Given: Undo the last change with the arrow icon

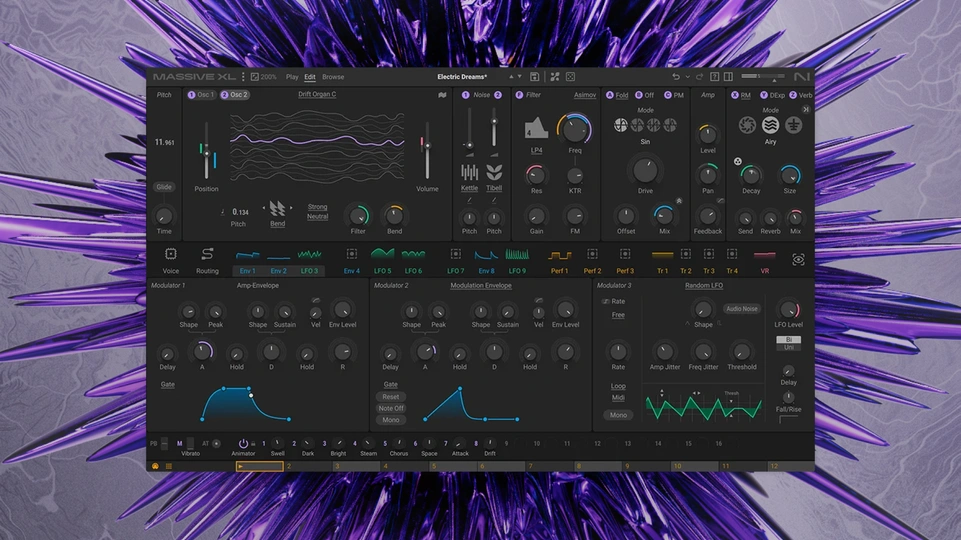Looking at the screenshot, I should 676,77.
